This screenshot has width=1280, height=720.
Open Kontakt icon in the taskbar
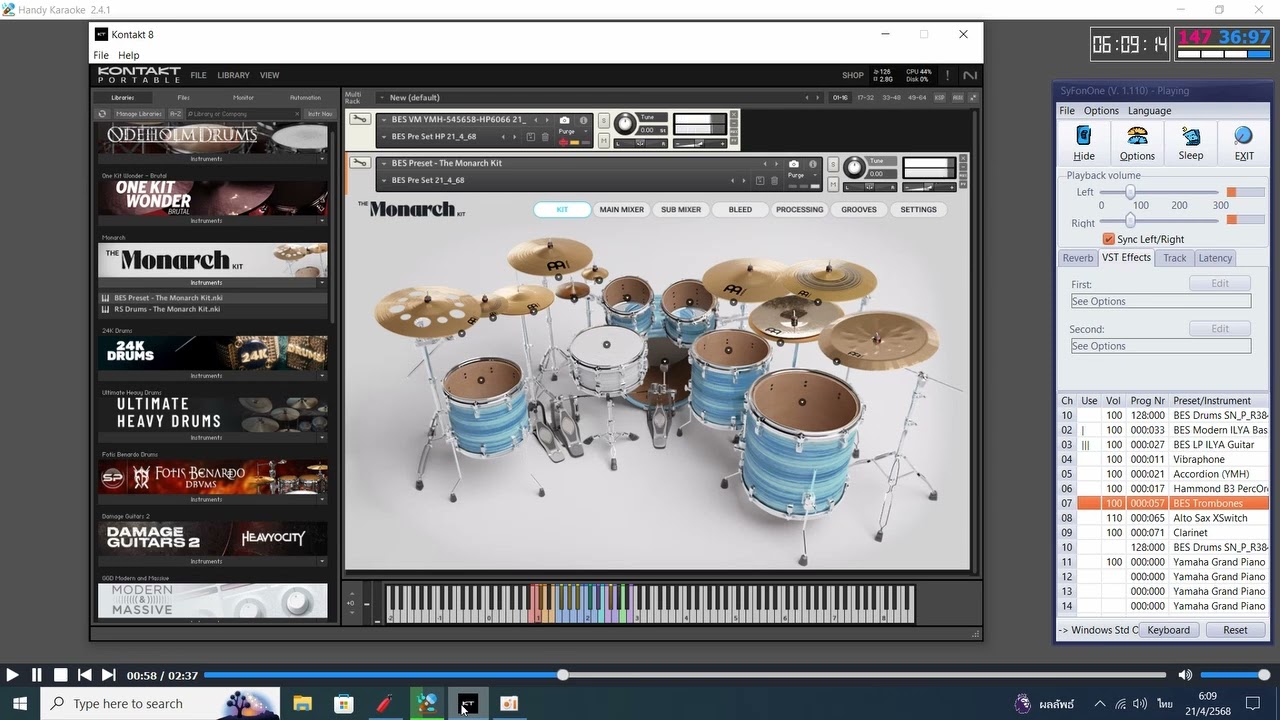click(468, 703)
